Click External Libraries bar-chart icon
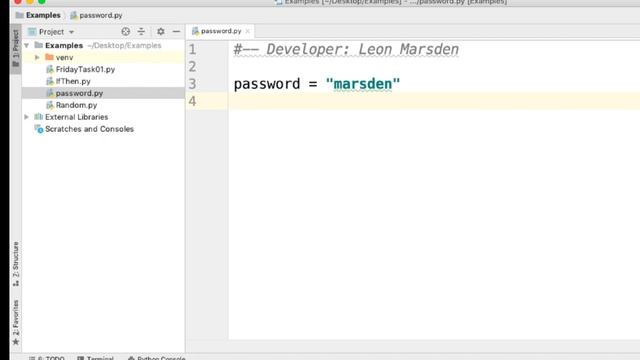The width and height of the screenshot is (640, 360). point(39,117)
